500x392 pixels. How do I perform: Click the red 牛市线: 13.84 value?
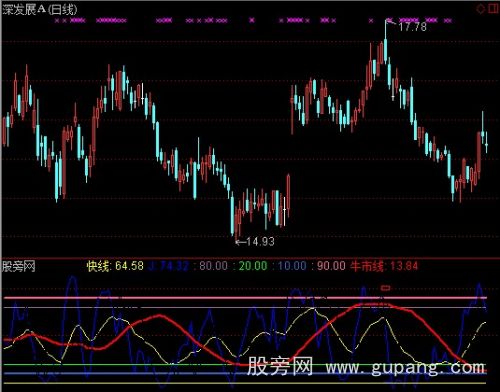tap(384, 266)
